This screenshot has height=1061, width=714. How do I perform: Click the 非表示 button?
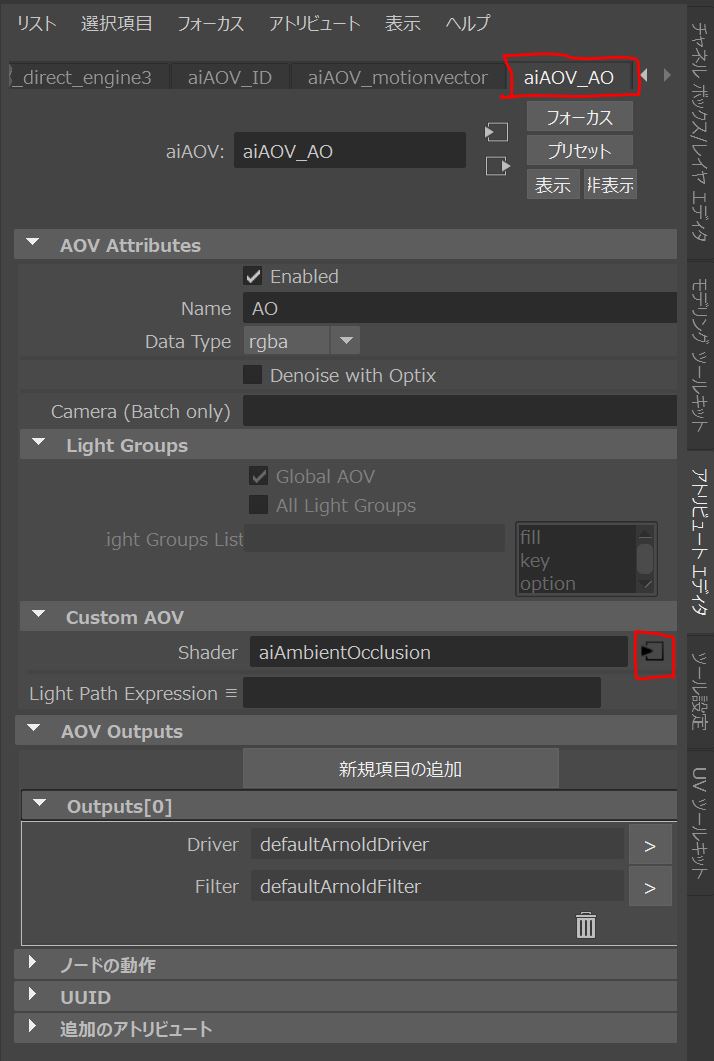pyautogui.click(x=610, y=184)
